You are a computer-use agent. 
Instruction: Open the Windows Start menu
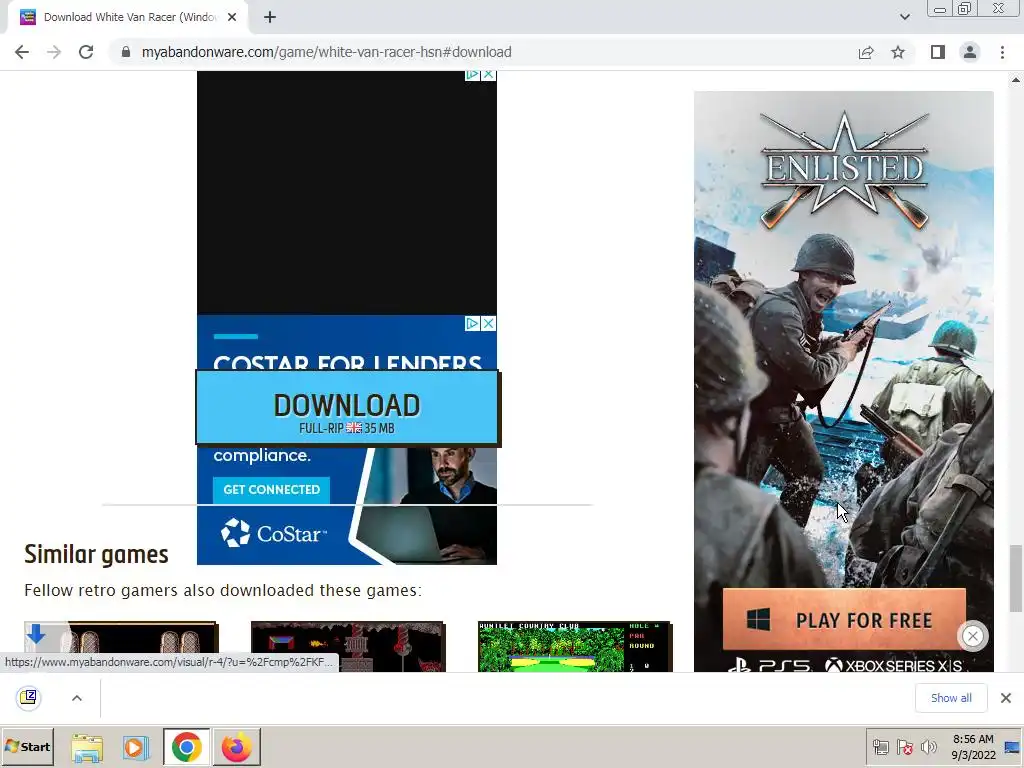pyautogui.click(x=27, y=746)
